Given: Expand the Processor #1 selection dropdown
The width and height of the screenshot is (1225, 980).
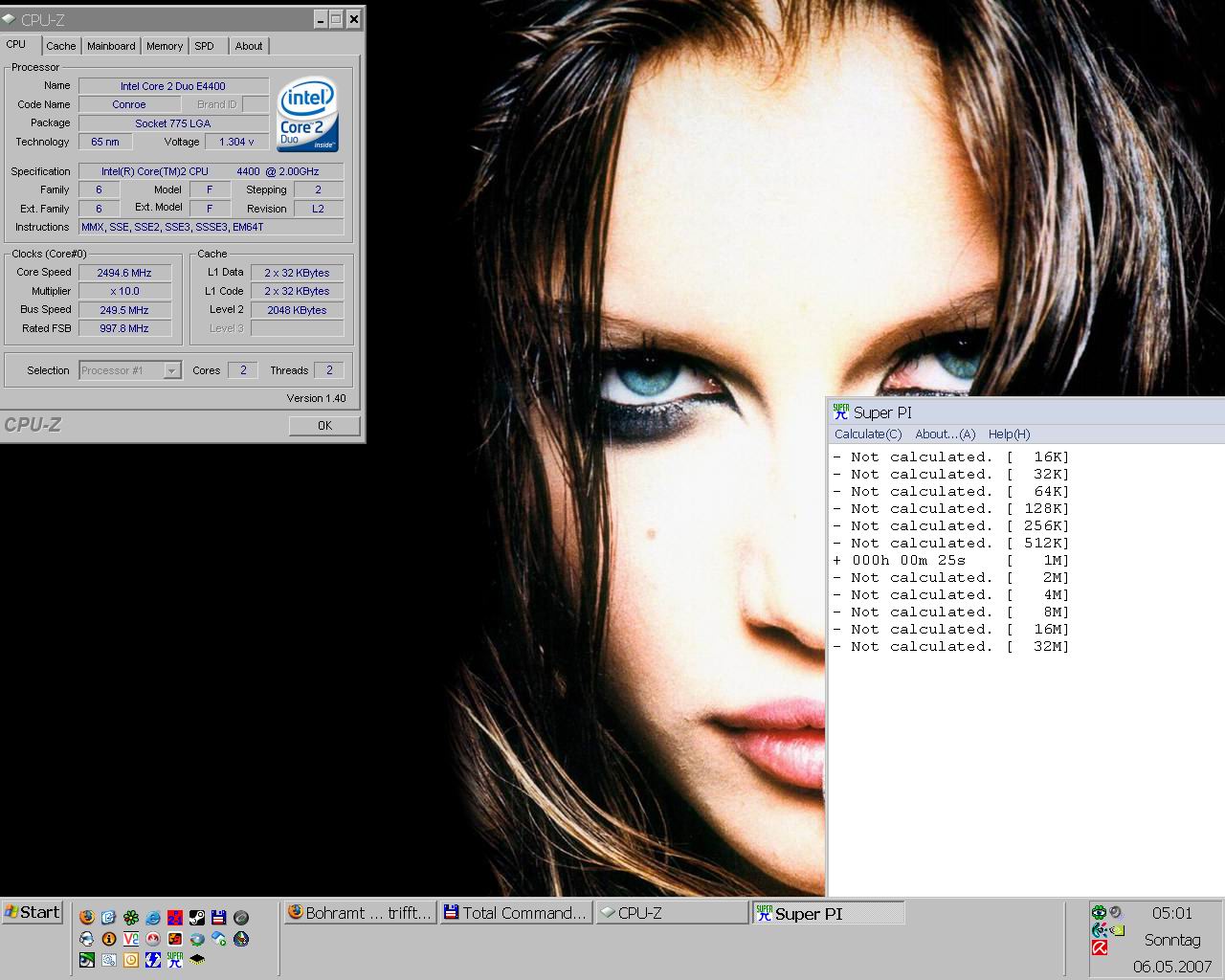Looking at the screenshot, I should (172, 370).
